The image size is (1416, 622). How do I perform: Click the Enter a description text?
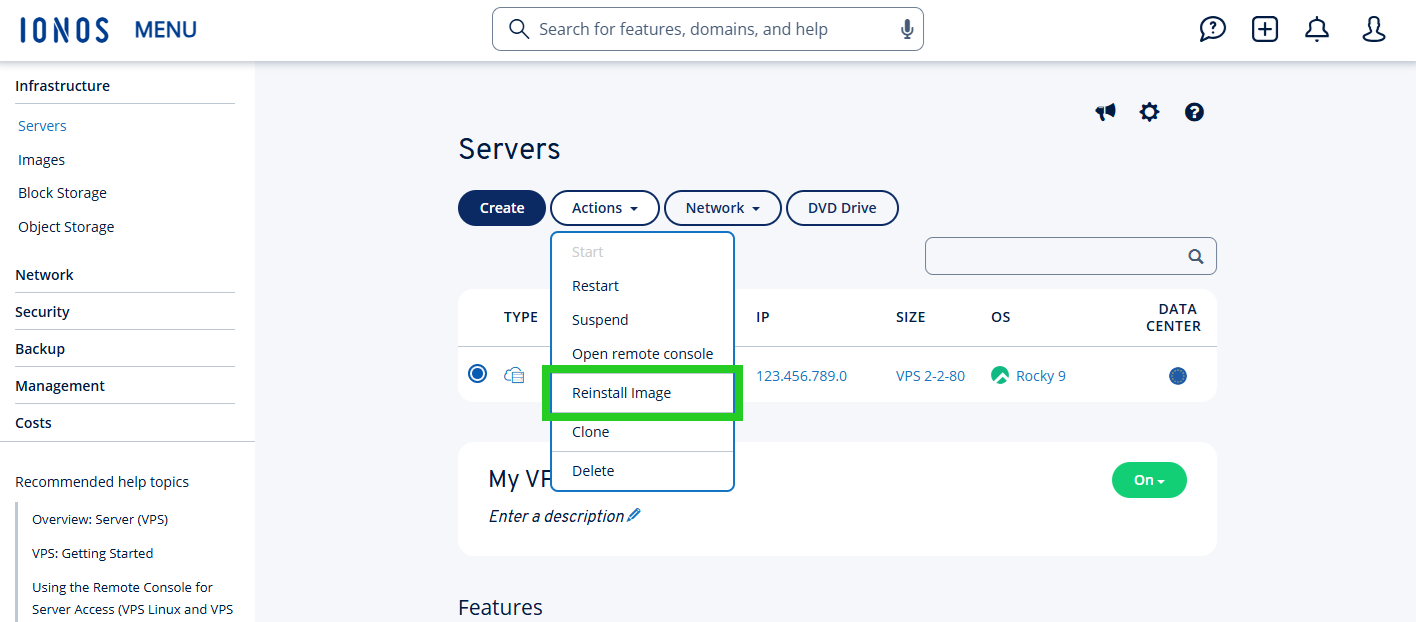point(556,517)
